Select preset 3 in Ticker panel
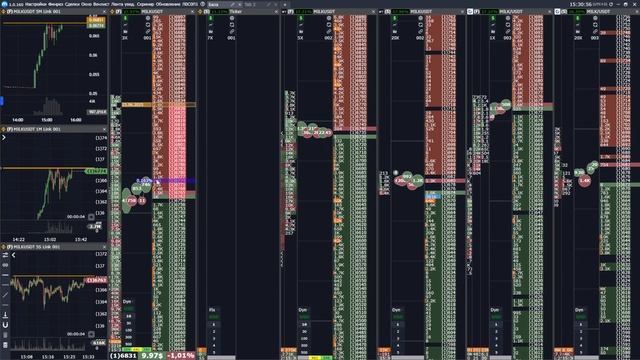The height and width of the screenshot is (360, 640). [x=213, y=338]
